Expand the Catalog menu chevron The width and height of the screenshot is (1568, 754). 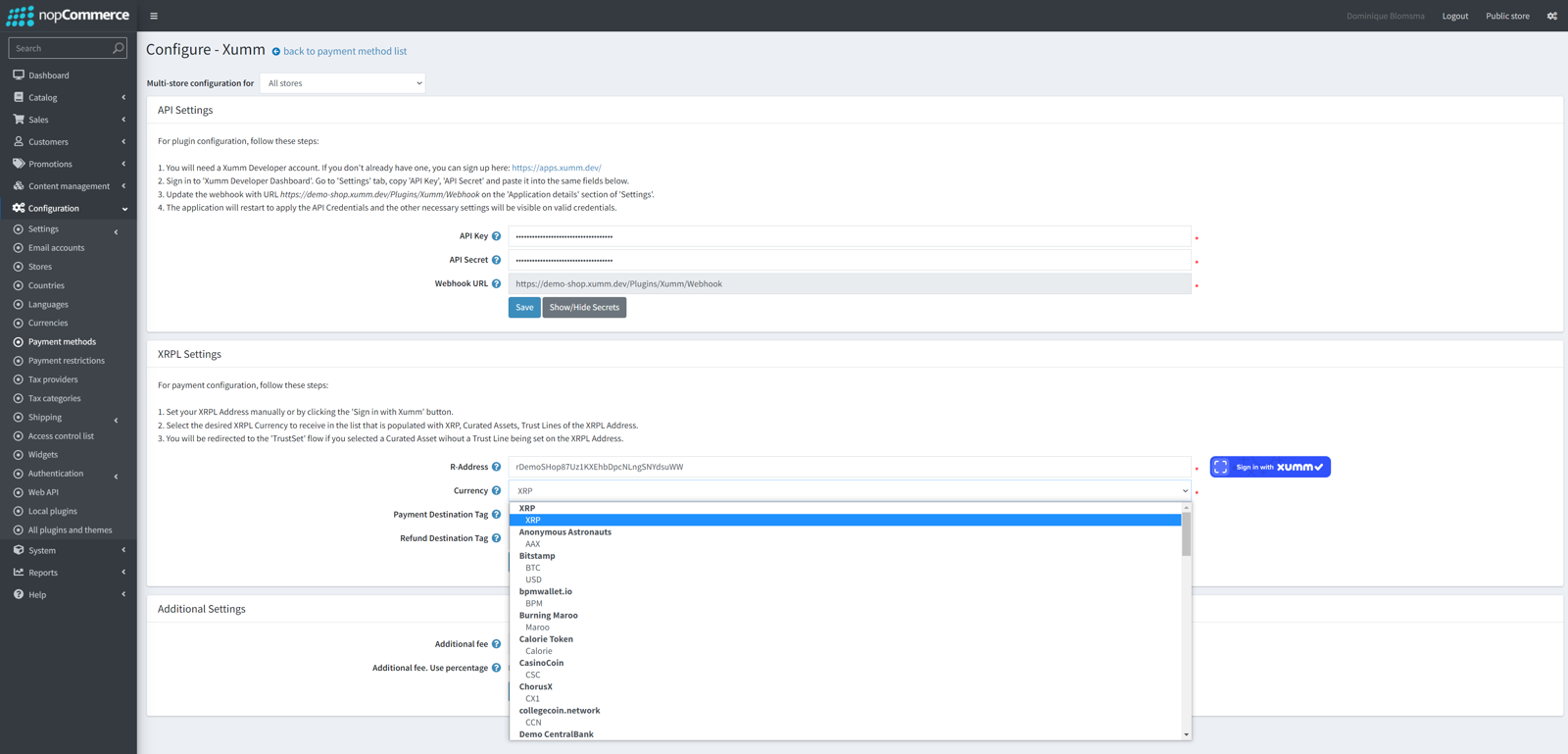pos(123,97)
